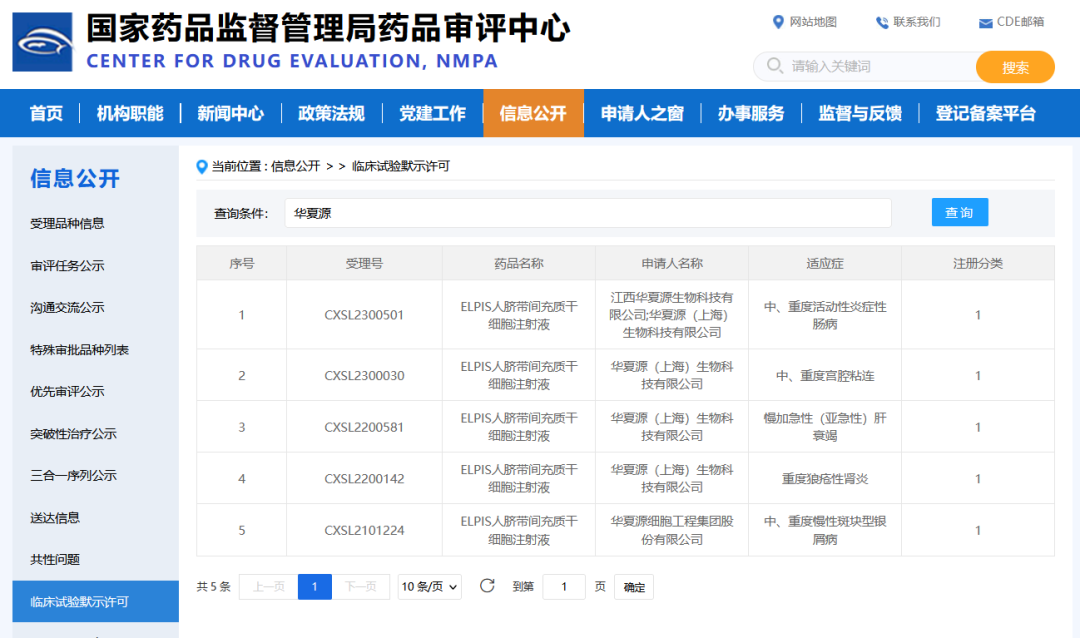Select the 新闻中心 navigation item

point(230,113)
